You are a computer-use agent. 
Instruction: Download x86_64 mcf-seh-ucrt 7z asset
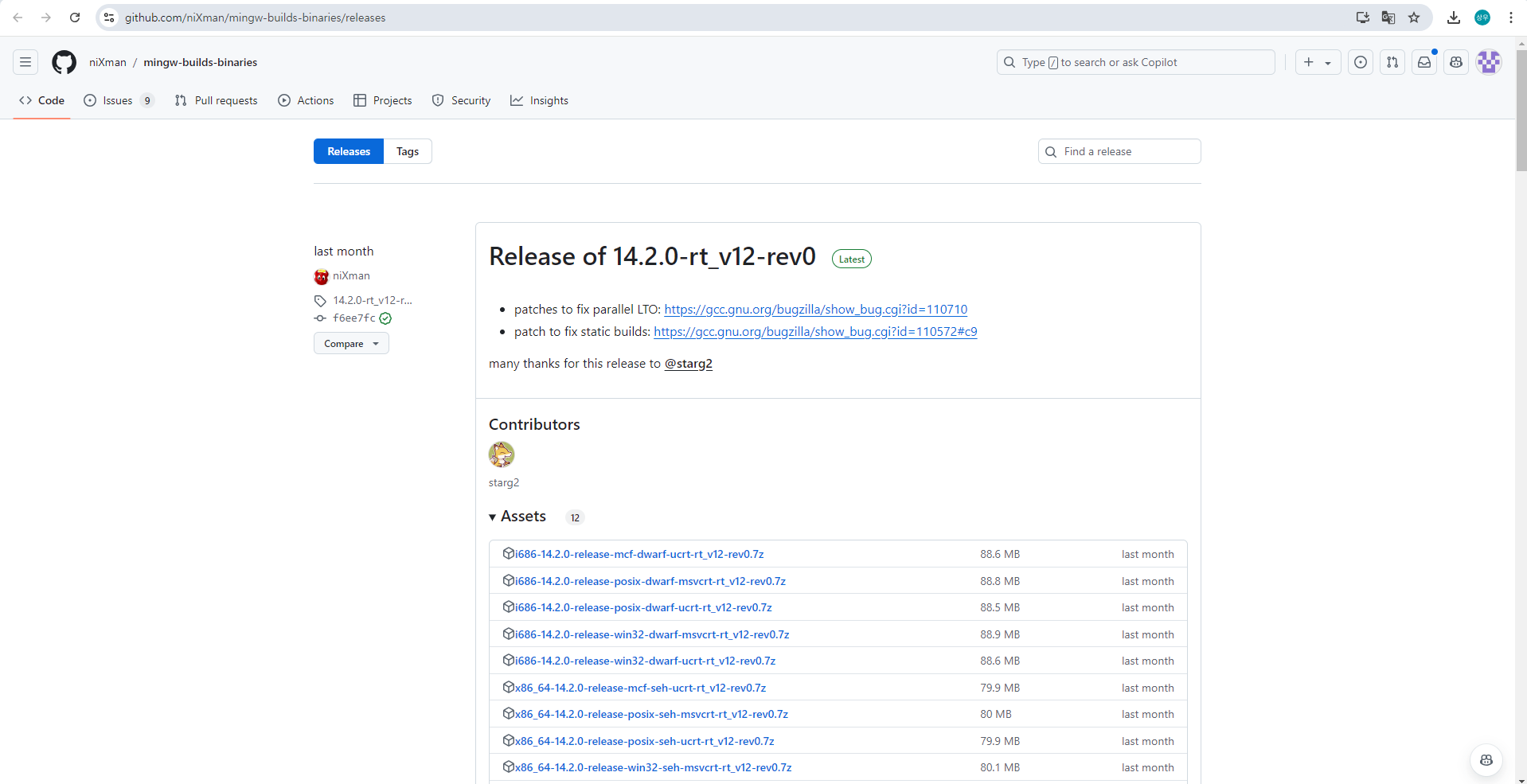(640, 688)
